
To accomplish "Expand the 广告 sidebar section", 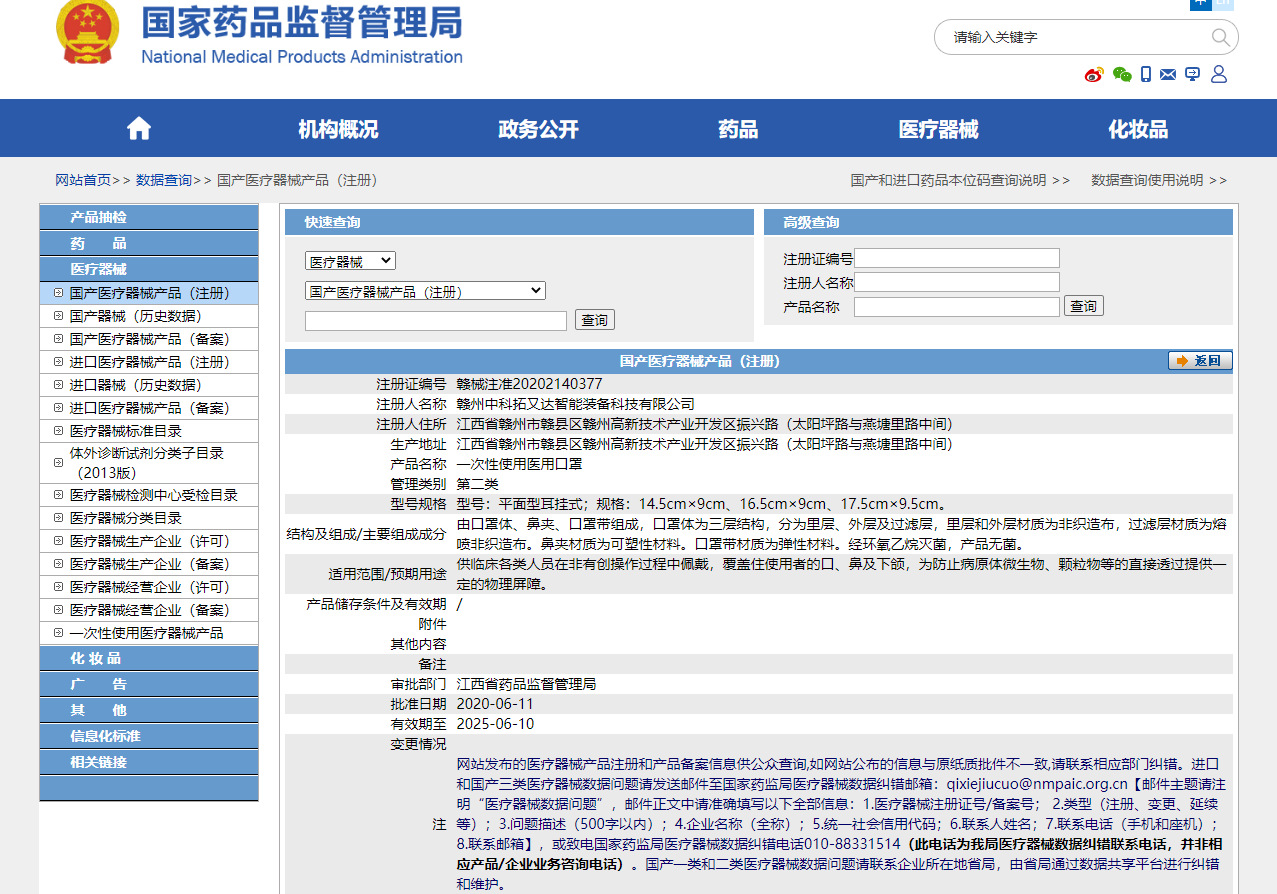I will pyautogui.click(x=149, y=684).
